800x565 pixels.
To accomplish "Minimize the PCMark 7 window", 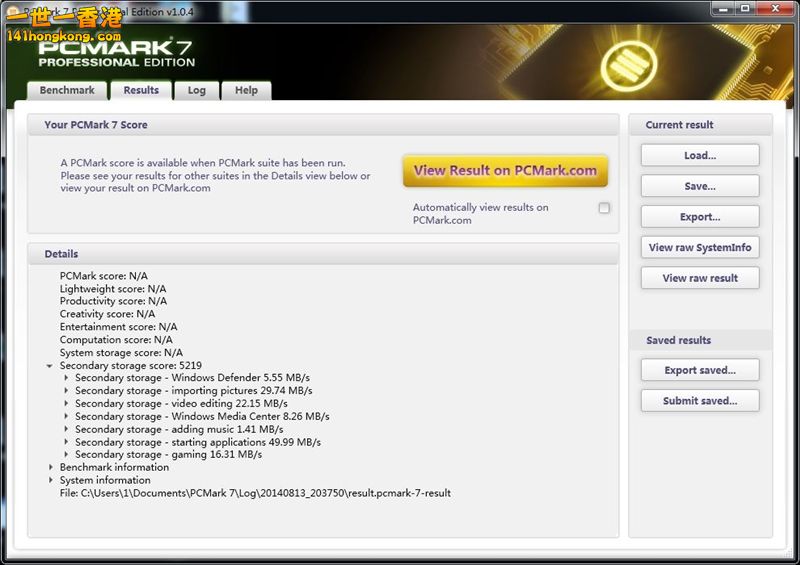I will pos(722,9).
